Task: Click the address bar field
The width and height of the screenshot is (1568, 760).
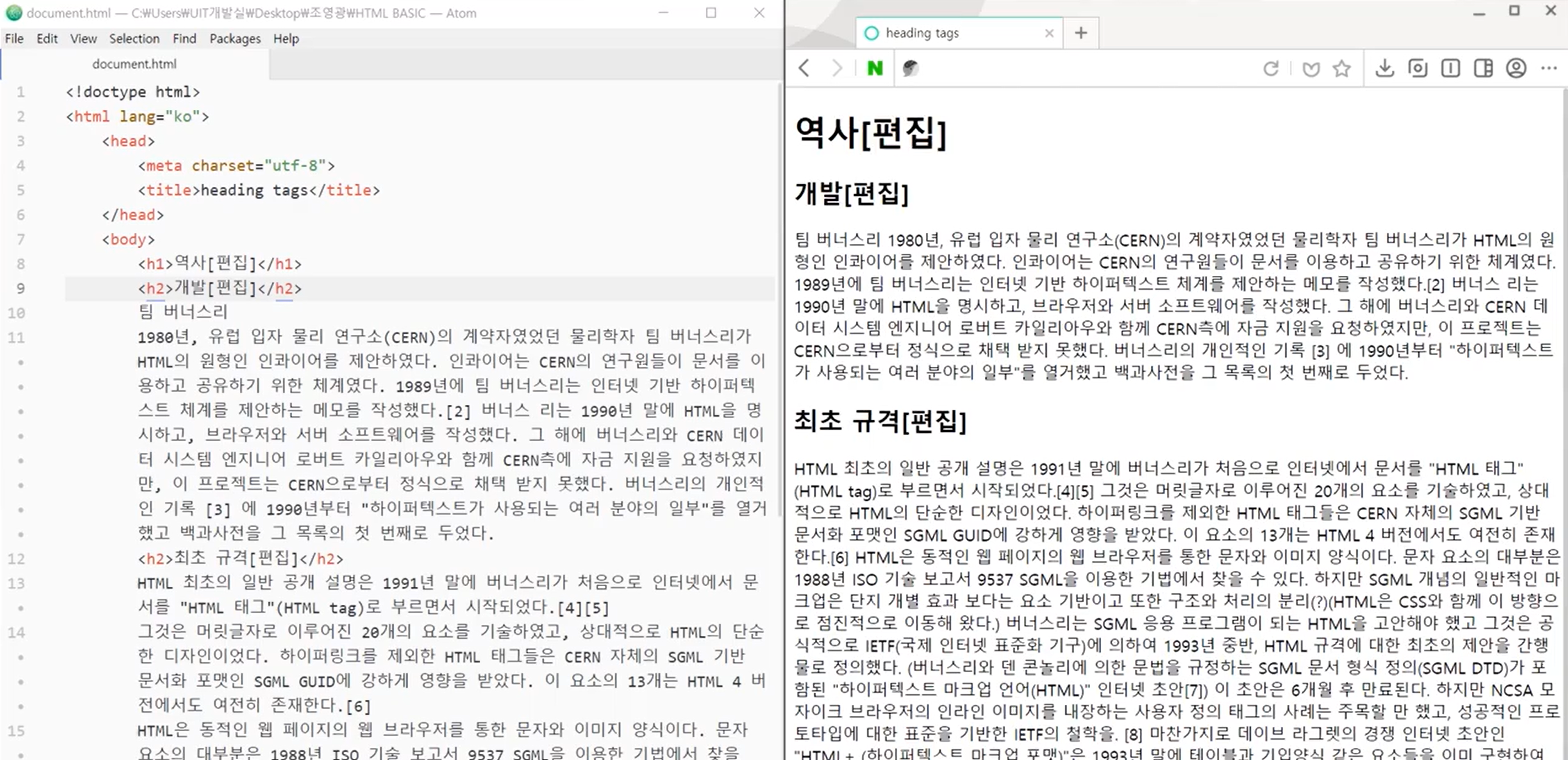Action: pyautogui.click(x=1084, y=68)
